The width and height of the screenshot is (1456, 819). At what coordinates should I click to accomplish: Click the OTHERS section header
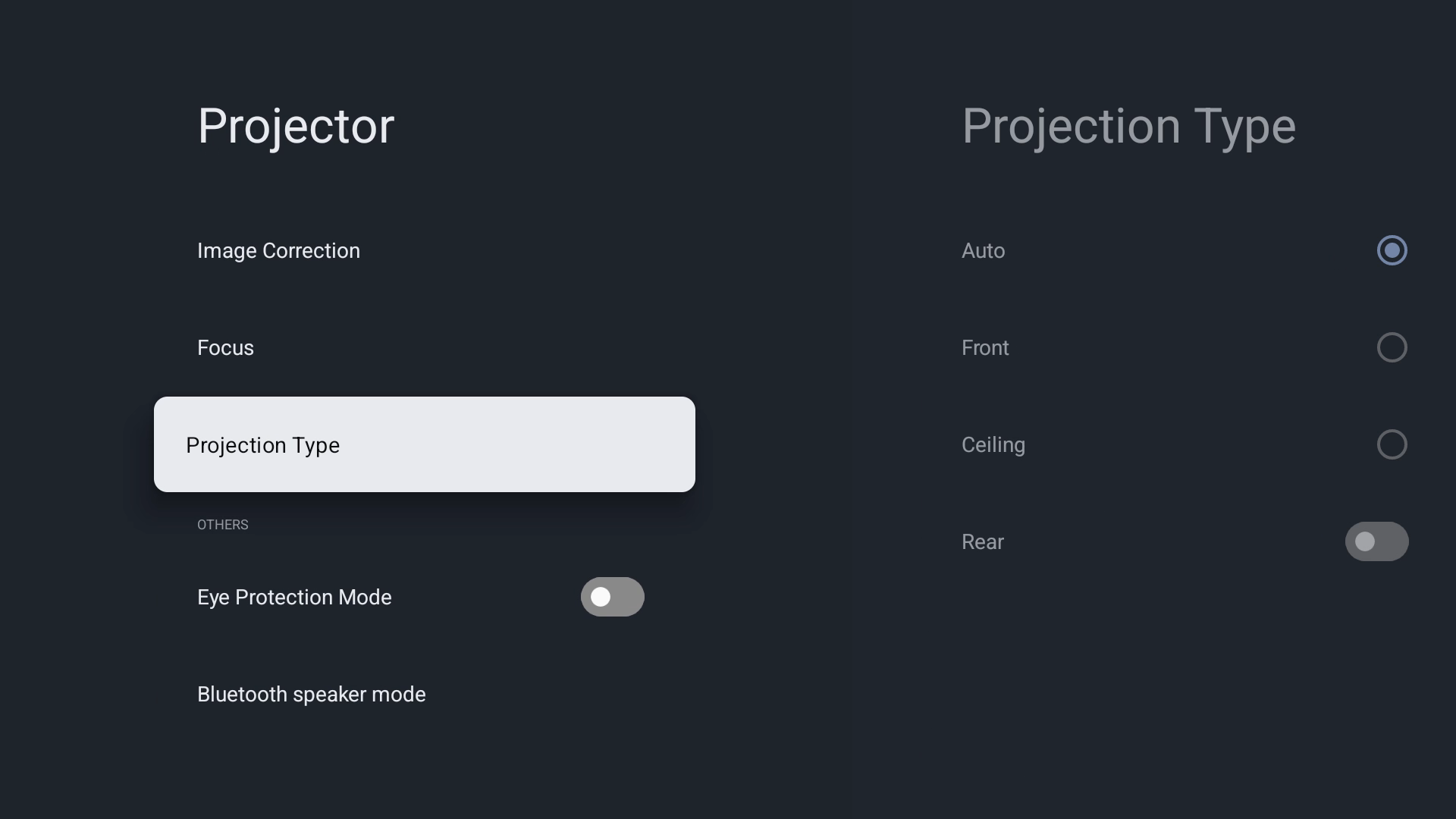pyautogui.click(x=222, y=525)
